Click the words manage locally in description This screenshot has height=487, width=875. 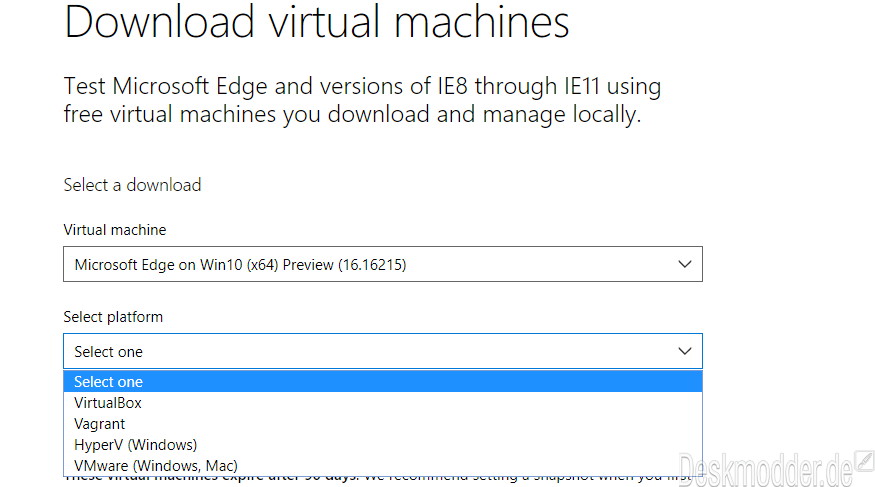pos(561,115)
